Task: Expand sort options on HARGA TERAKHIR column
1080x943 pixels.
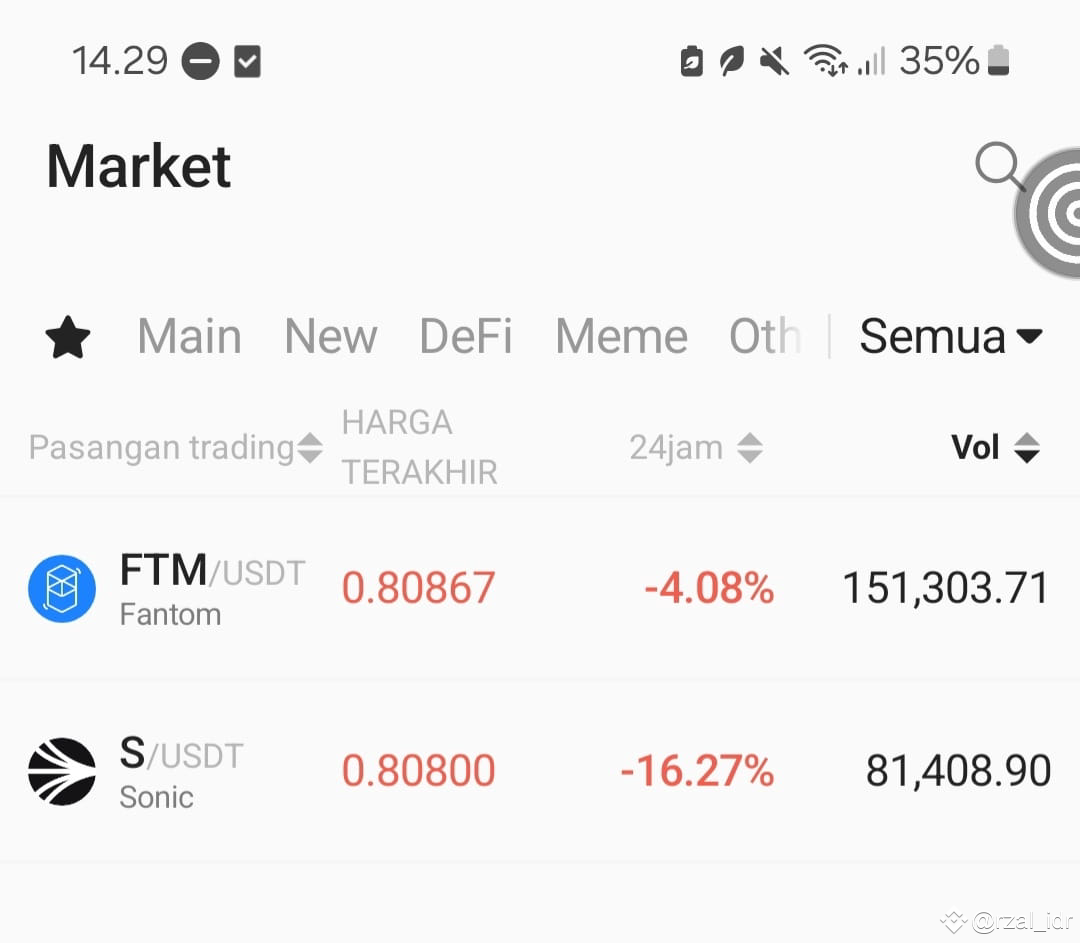Action: (420, 447)
